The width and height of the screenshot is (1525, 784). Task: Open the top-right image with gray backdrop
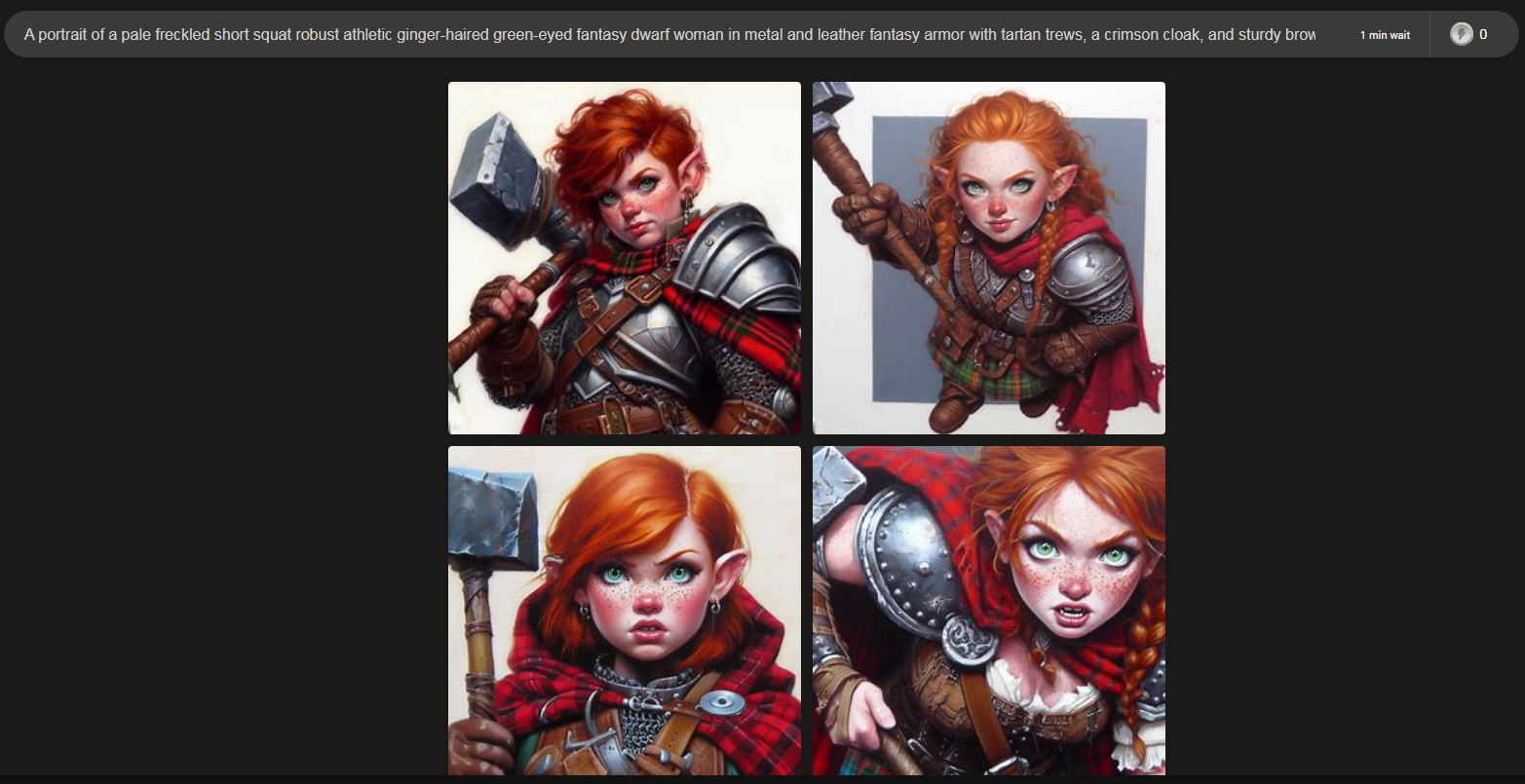tap(988, 257)
